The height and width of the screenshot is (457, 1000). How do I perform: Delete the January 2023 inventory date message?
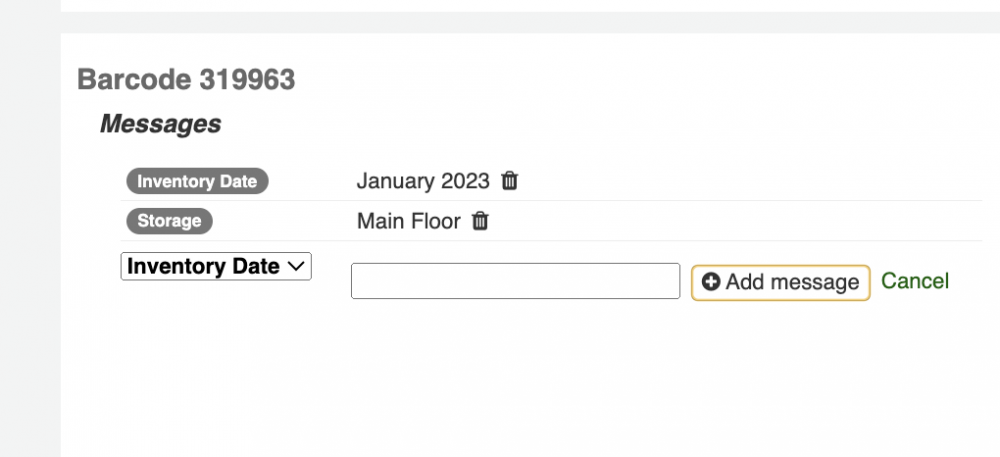[x=509, y=181]
